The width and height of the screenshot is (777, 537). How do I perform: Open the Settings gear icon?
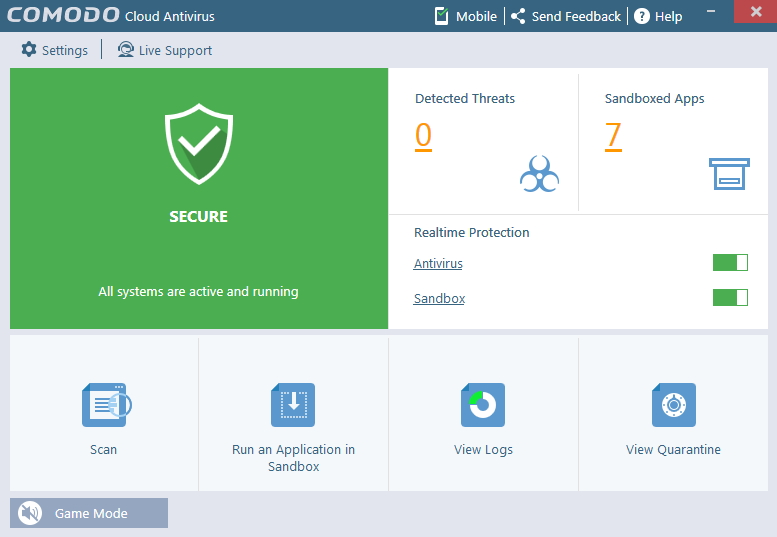coord(29,50)
